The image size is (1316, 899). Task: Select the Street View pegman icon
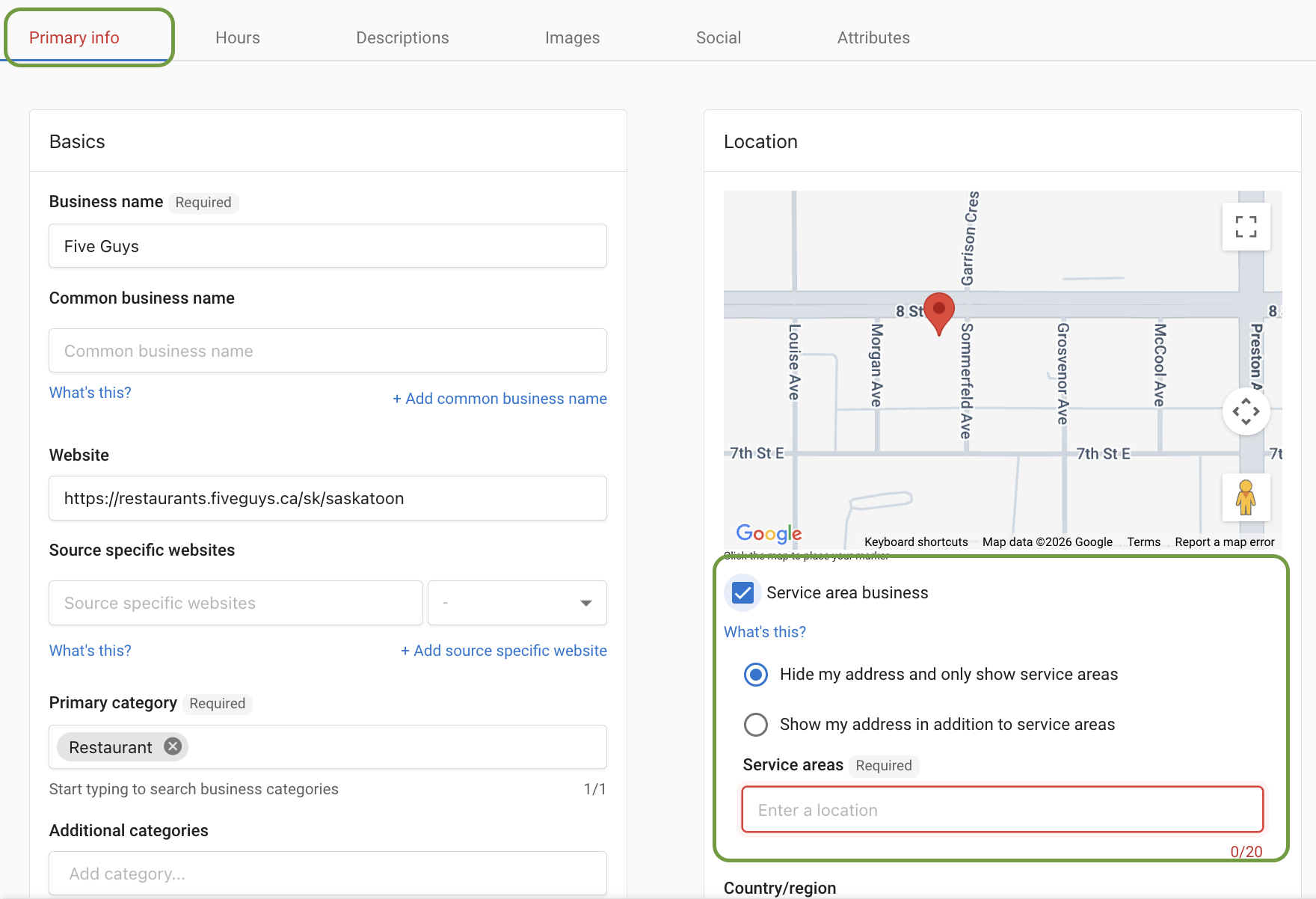1246,497
